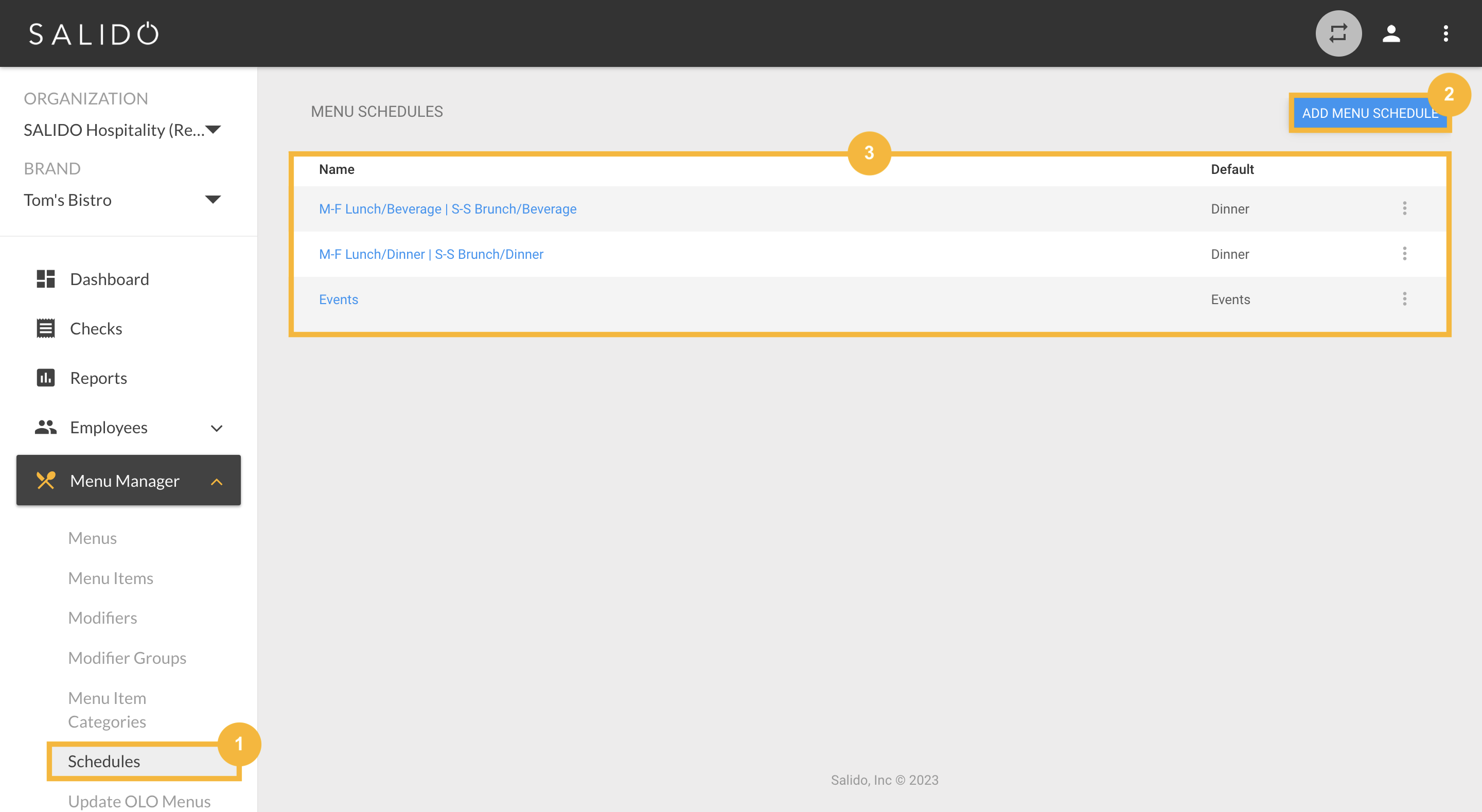The width and height of the screenshot is (1482, 812).
Task: Open the user profile icon
Action: click(1390, 33)
